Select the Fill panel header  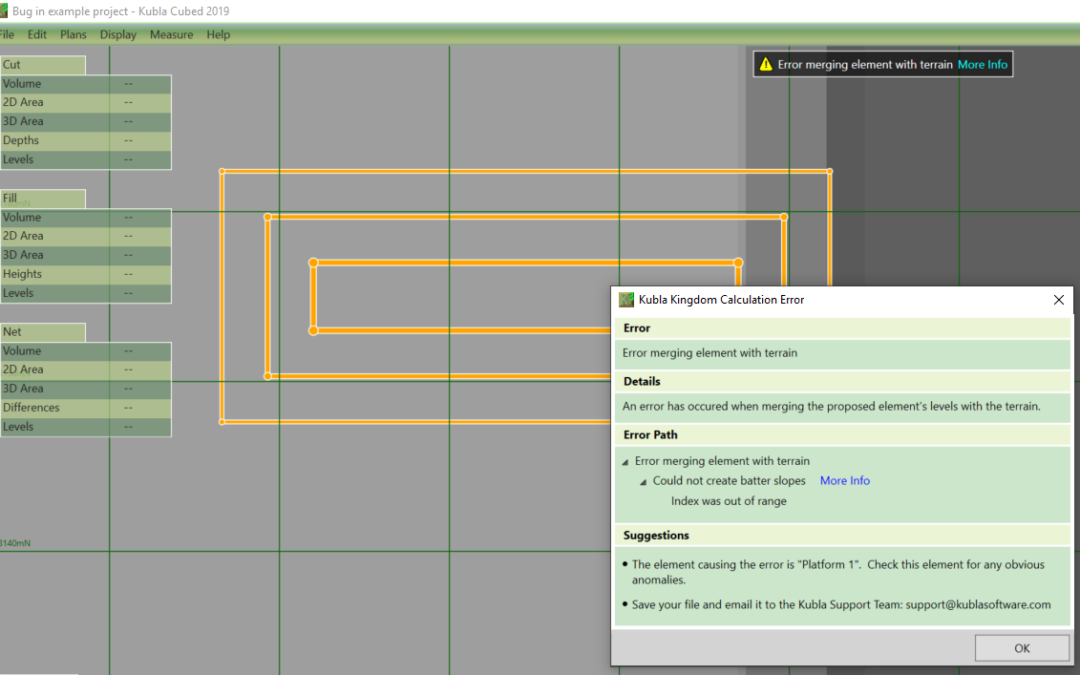tap(43, 198)
